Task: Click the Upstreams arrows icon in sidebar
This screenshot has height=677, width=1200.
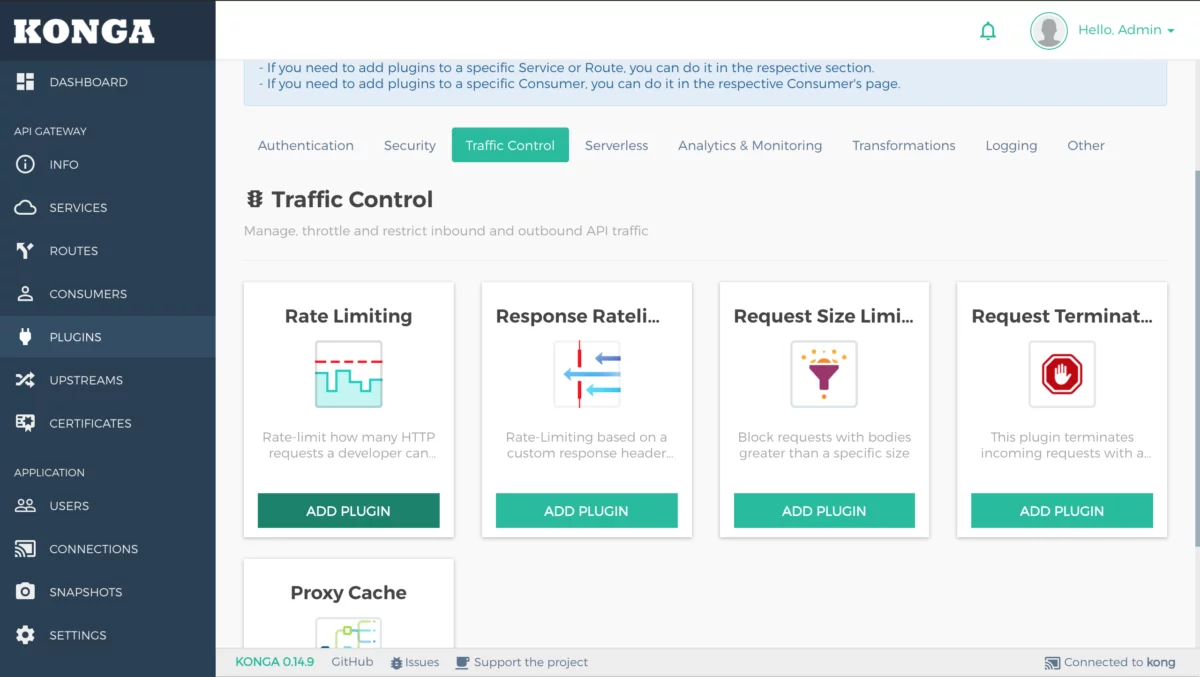Action: 26,380
